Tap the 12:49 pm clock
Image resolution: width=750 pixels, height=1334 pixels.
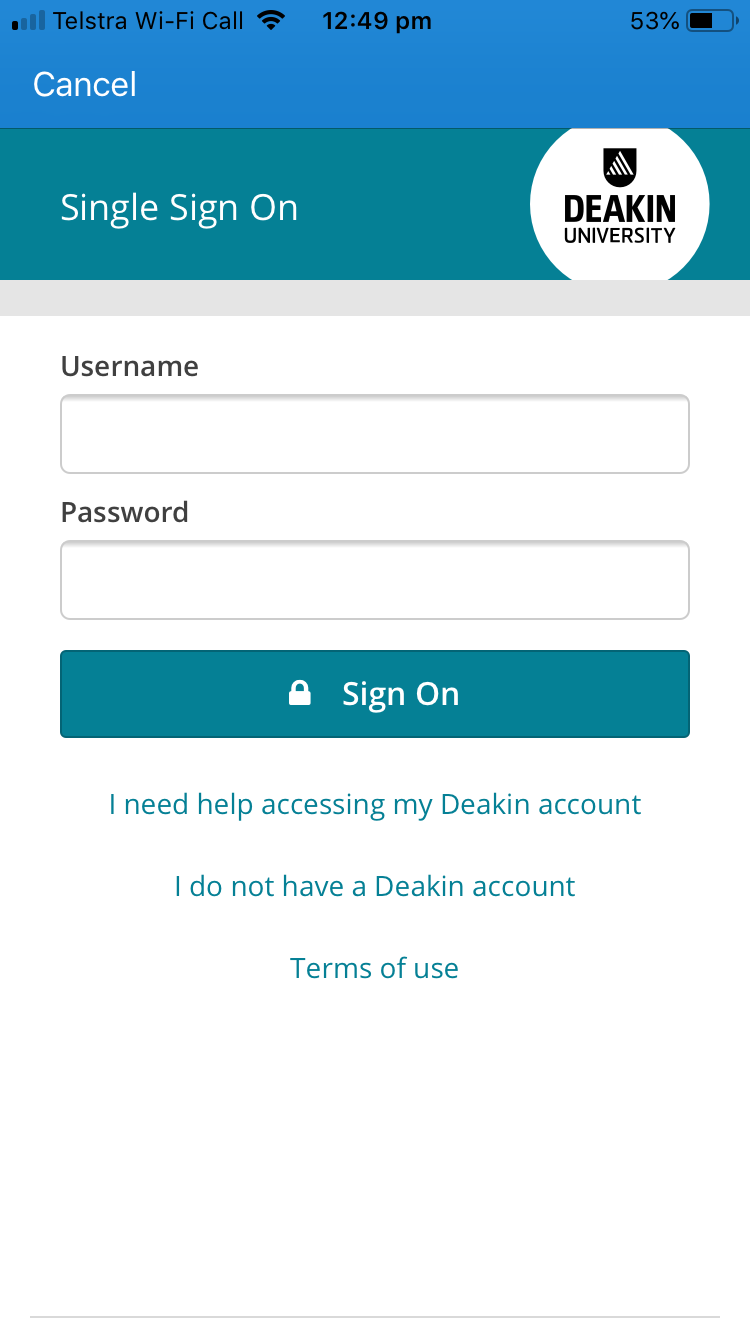377,21
